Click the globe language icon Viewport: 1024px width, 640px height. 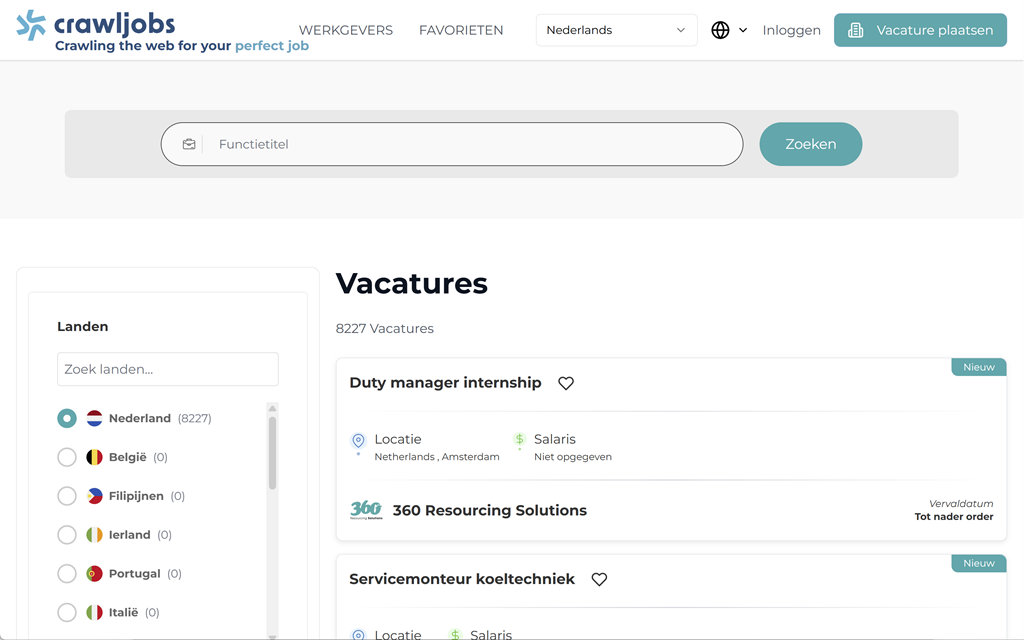click(x=720, y=30)
